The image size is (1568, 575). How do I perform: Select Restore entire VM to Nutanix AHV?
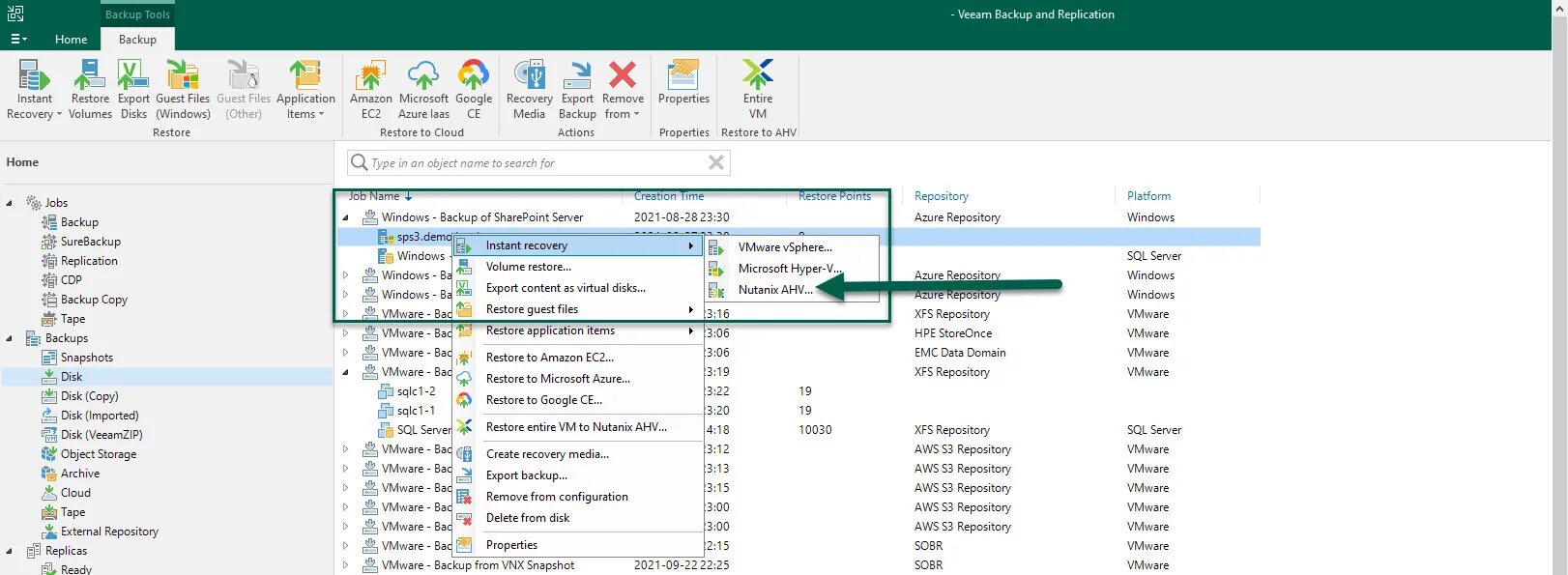click(x=578, y=427)
